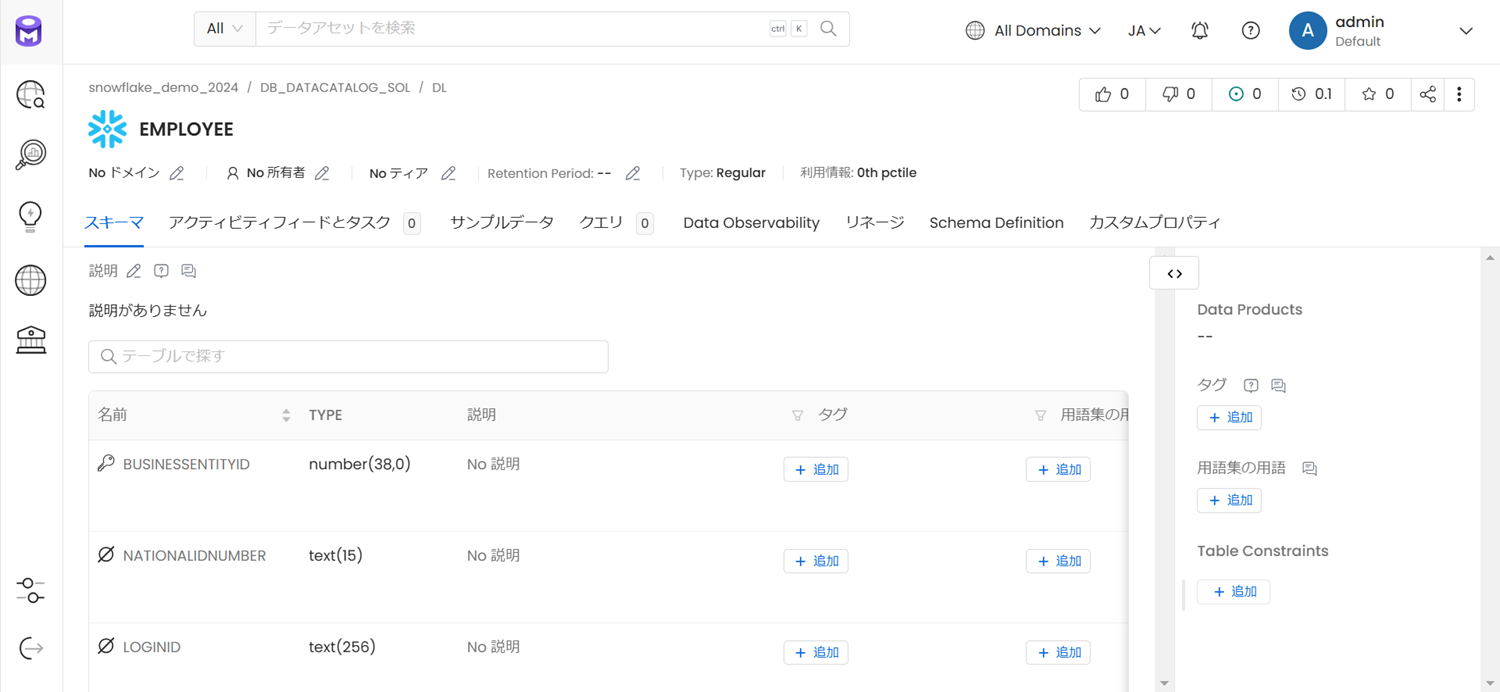Click 追加 under Table Constraints
Viewport: 1500px width, 692px height.
click(x=1233, y=592)
